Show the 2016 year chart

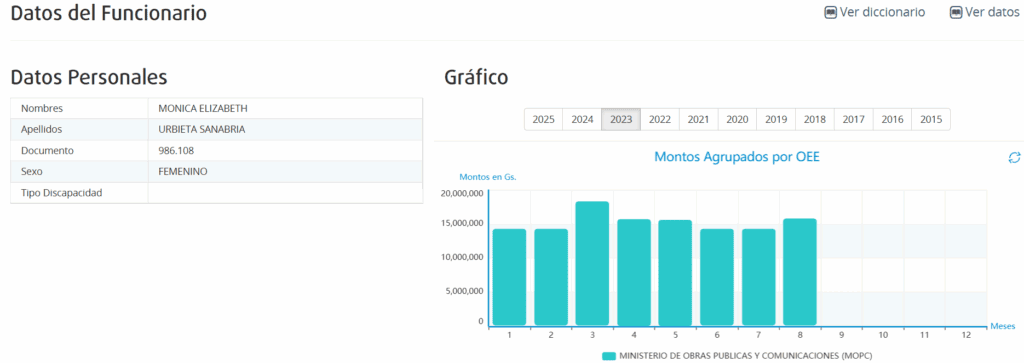[892, 119]
